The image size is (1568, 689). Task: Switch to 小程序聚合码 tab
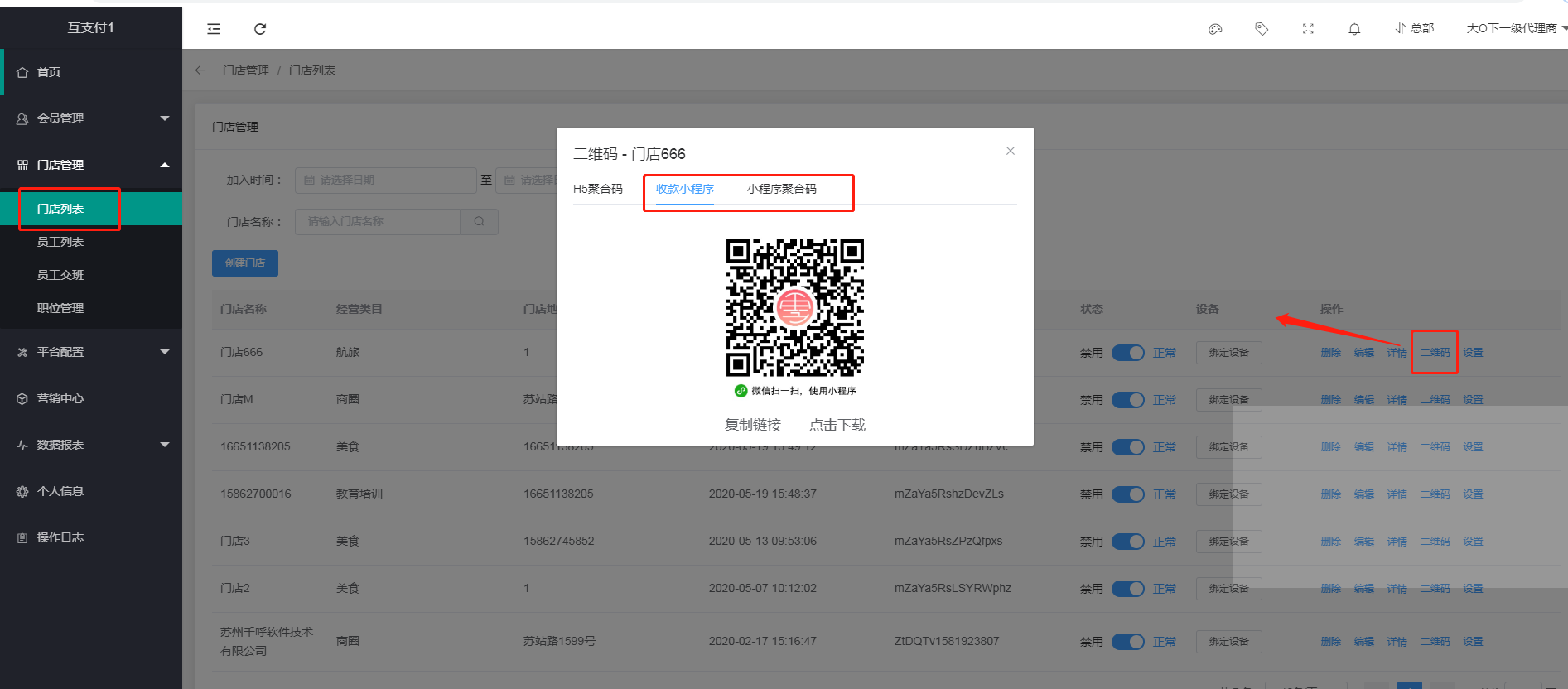782,189
